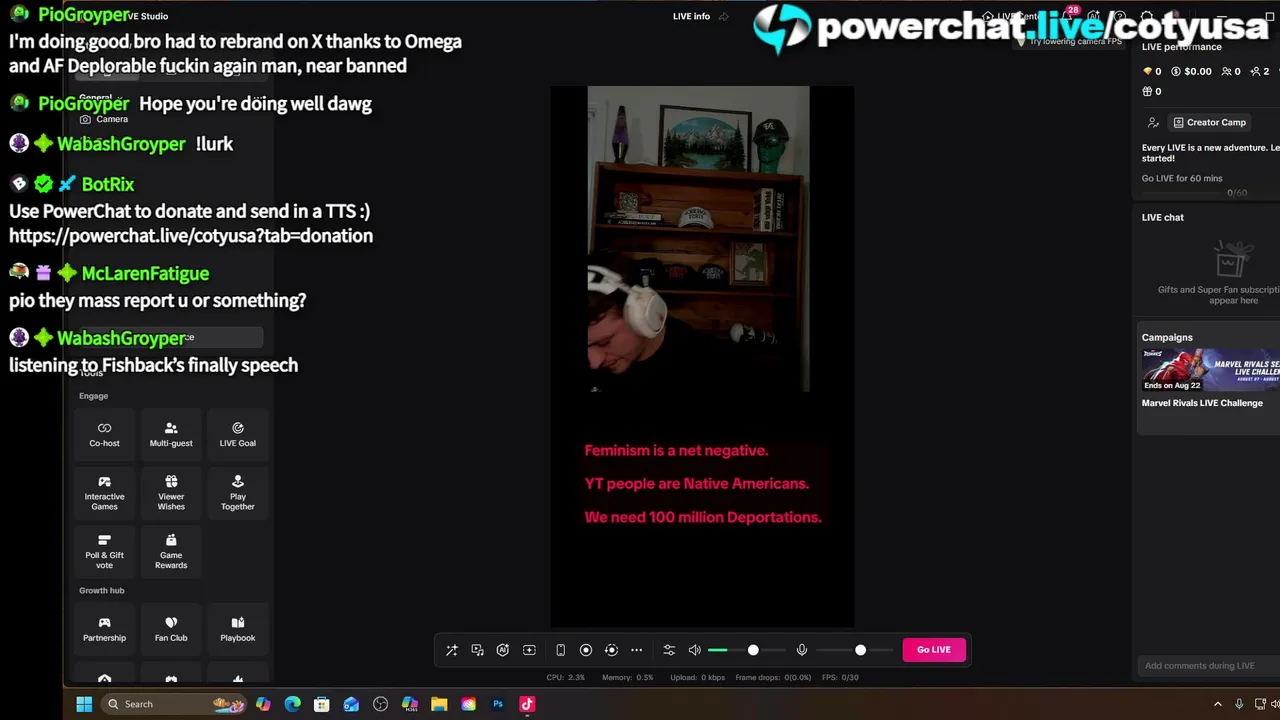
Task: Click the replay capture icon
Action: (611, 650)
